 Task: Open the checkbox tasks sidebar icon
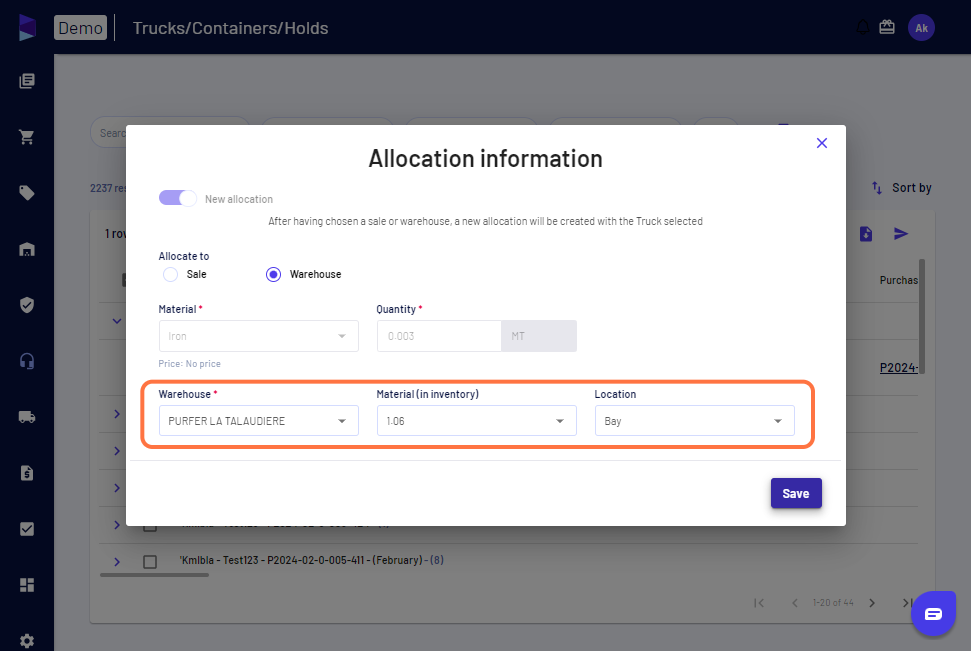(27, 529)
